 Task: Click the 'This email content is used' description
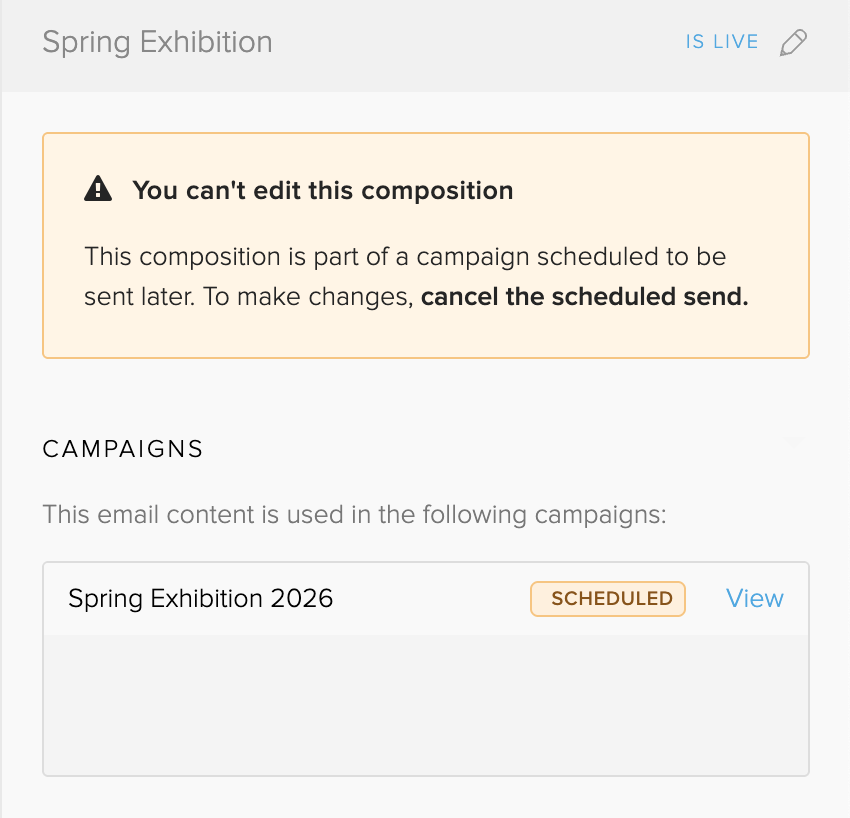354,515
